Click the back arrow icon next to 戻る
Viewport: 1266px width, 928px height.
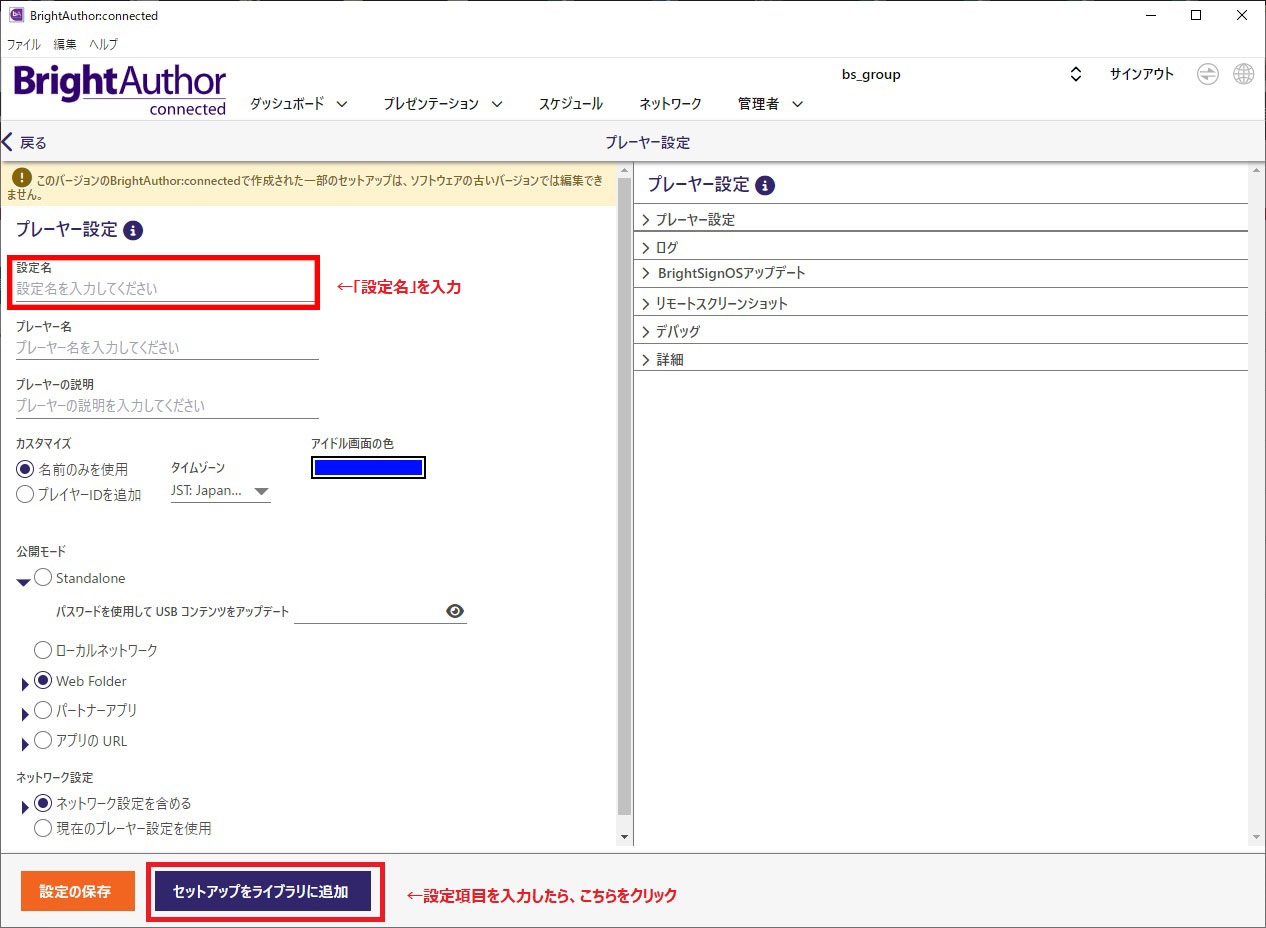tap(8, 142)
